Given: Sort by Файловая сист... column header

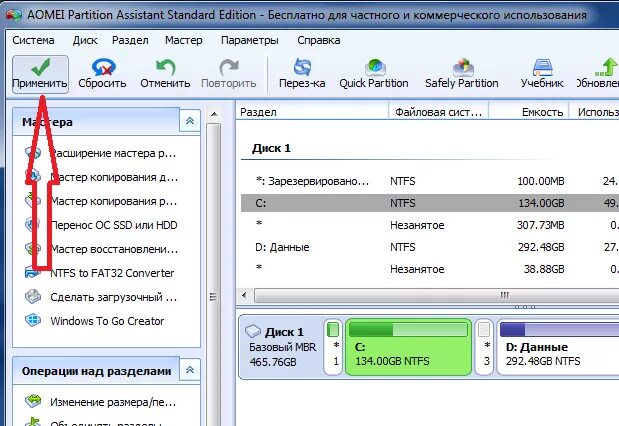Looking at the screenshot, I should pos(439,112).
